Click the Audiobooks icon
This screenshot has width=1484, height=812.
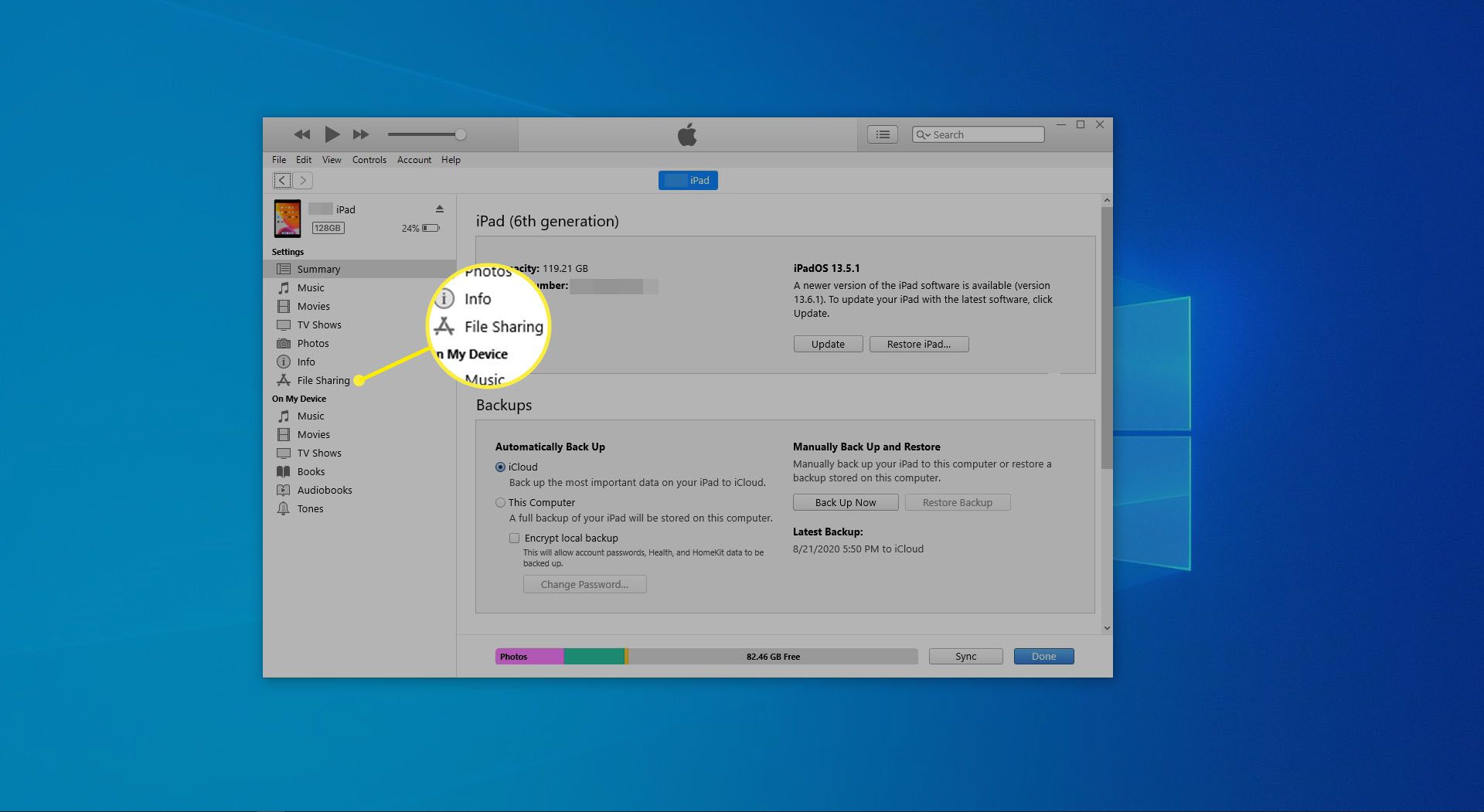pos(284,490)
